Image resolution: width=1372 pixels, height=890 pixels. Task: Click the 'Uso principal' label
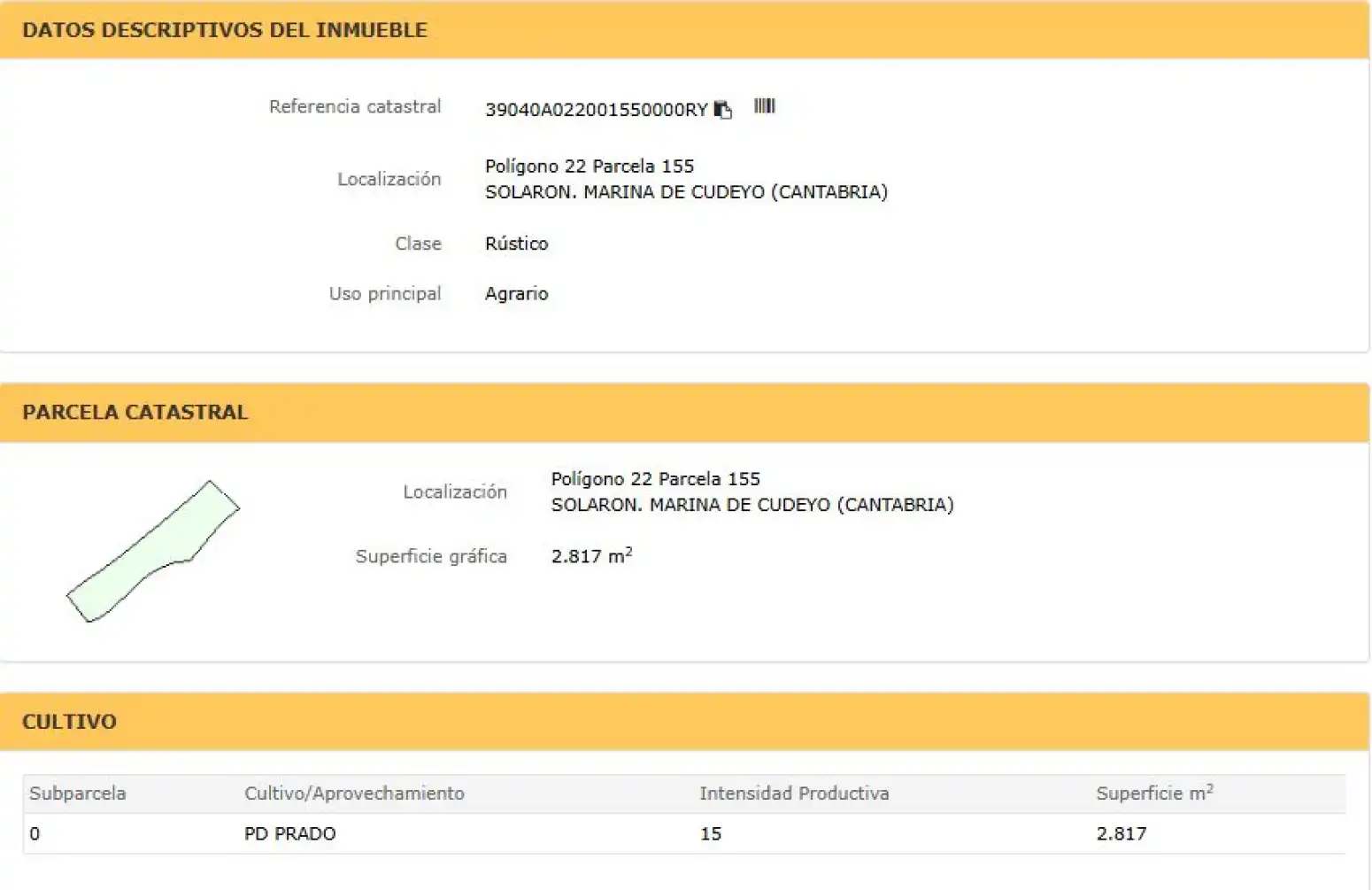coord(385,293)
